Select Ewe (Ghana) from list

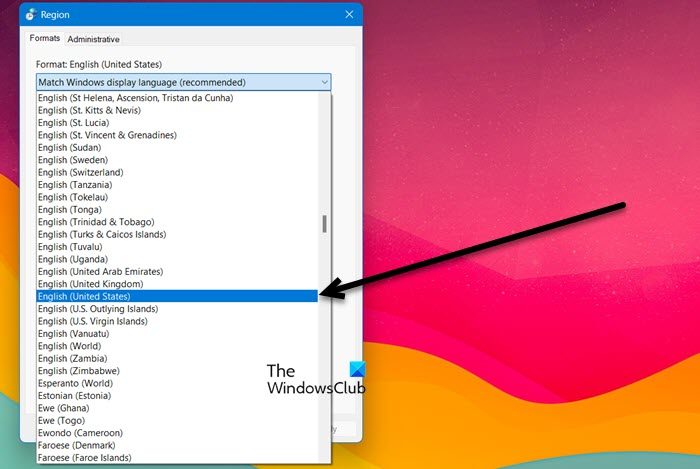(177, 408)
